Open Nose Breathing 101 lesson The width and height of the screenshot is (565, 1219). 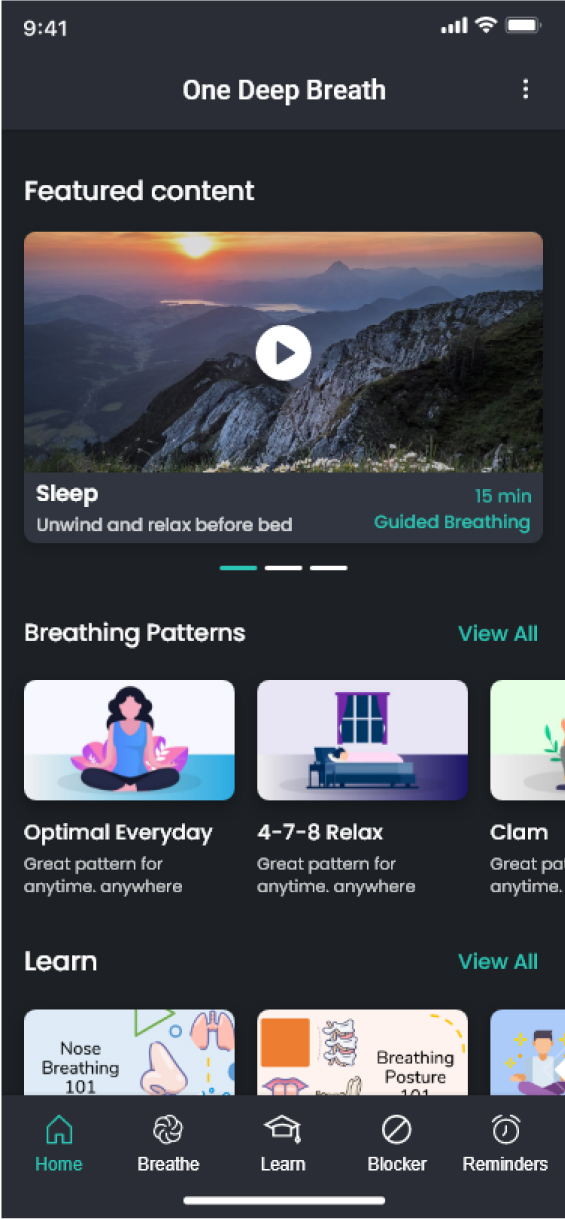pos(129,1052)
